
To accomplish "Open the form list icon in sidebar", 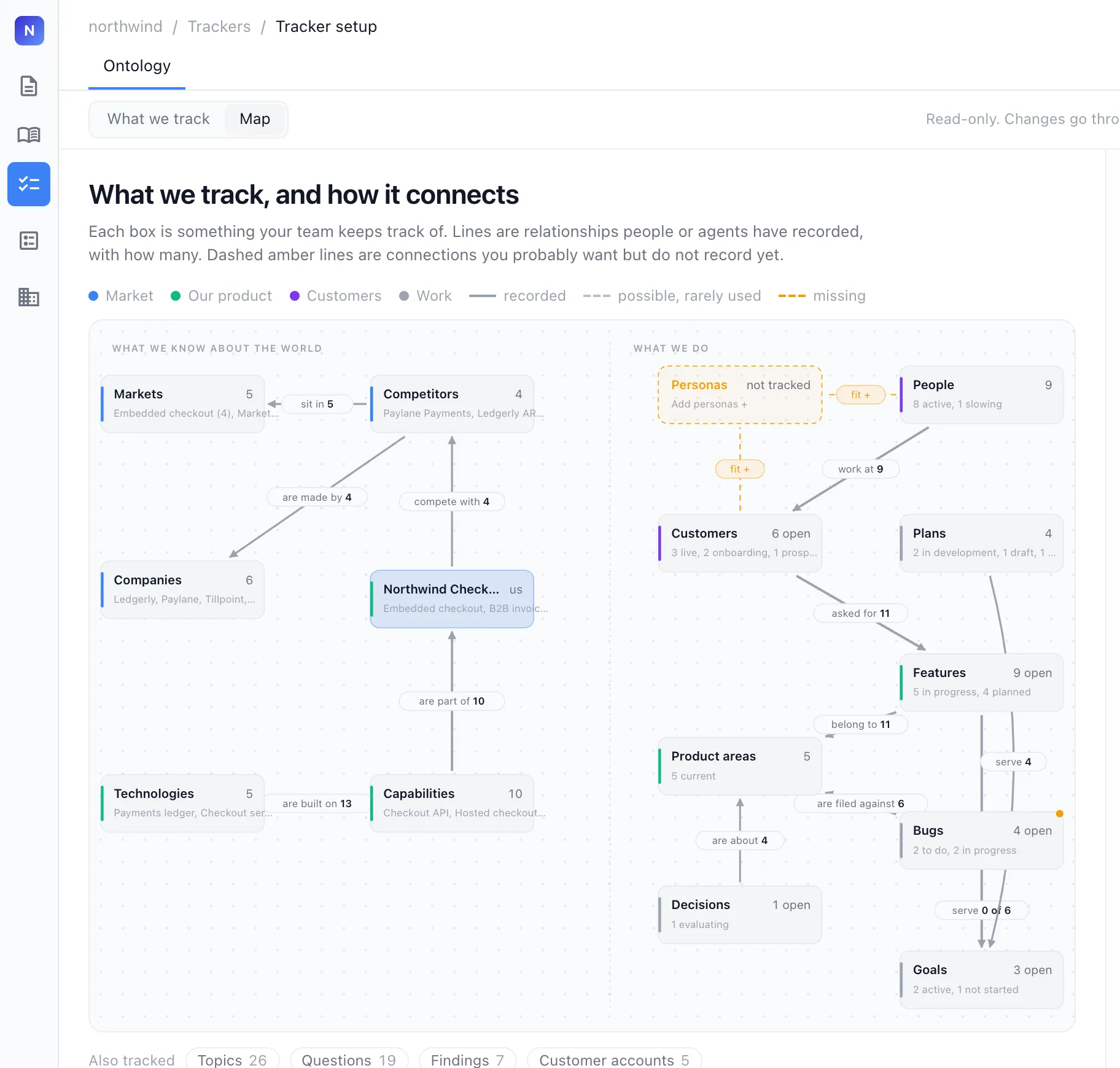I will click(29, 241).
